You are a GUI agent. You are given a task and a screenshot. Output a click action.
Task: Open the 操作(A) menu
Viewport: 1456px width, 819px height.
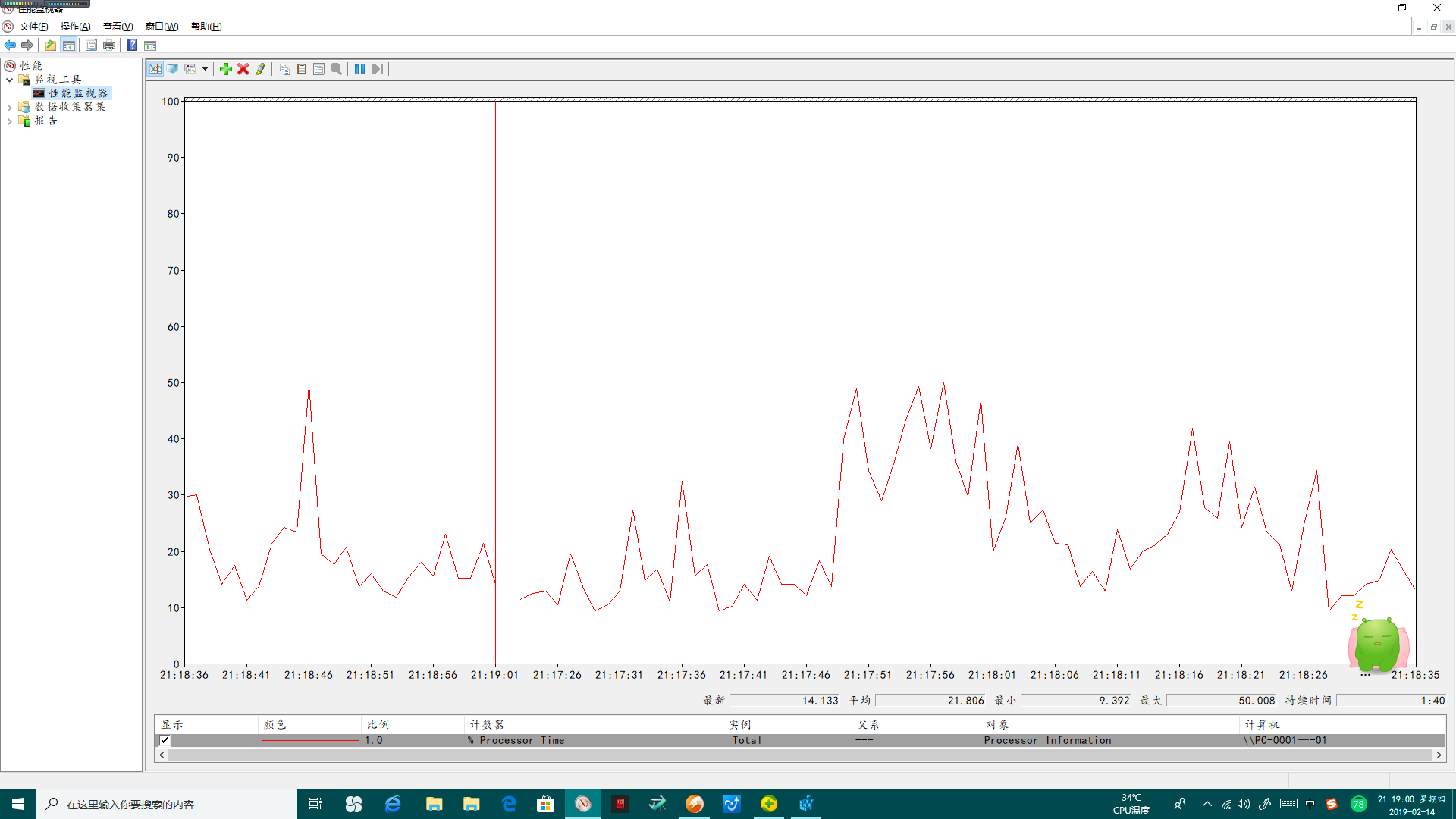pos(75,27)
